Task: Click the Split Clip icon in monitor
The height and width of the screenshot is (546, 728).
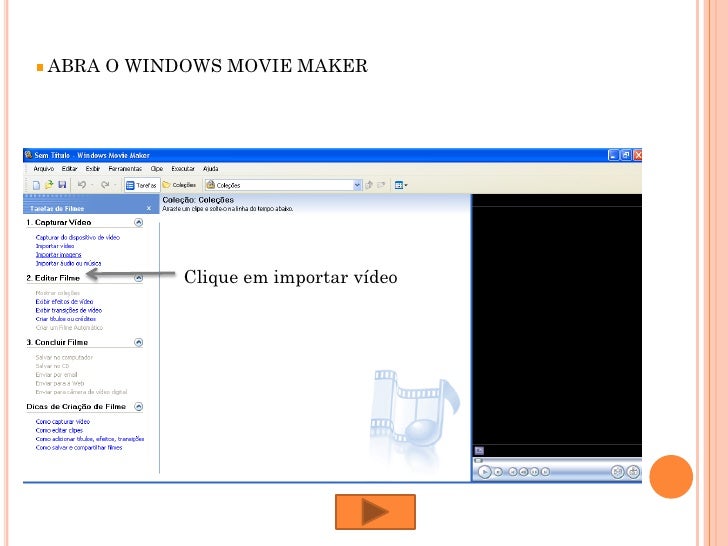Action: (617, 472)
